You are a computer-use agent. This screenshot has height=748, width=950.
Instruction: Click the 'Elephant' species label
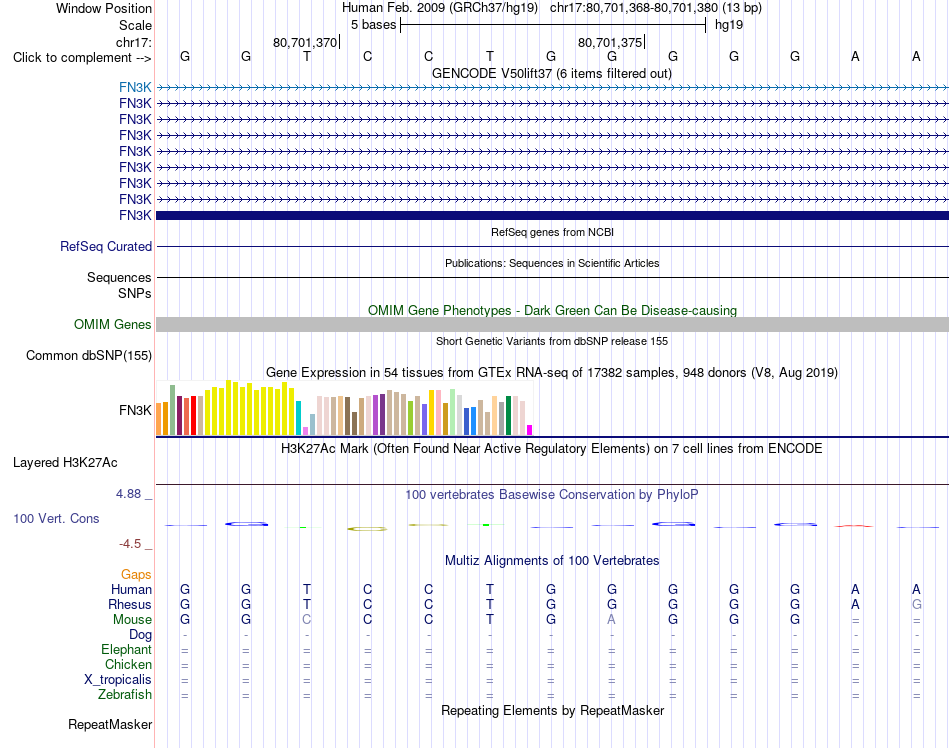[126, 649]
